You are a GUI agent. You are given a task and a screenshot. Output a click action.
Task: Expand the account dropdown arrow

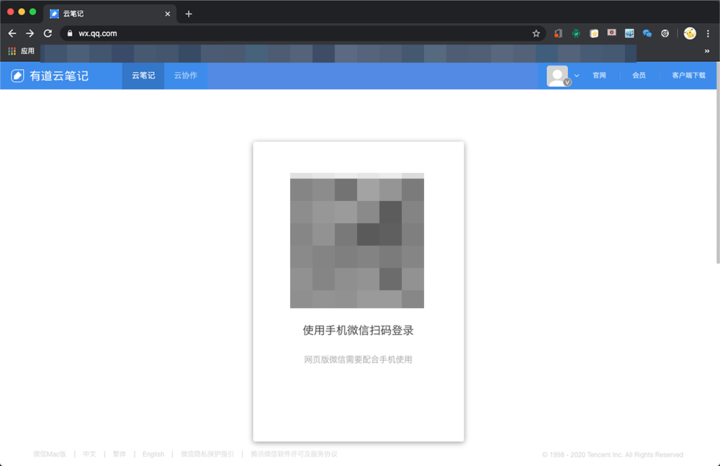[577, 76]
